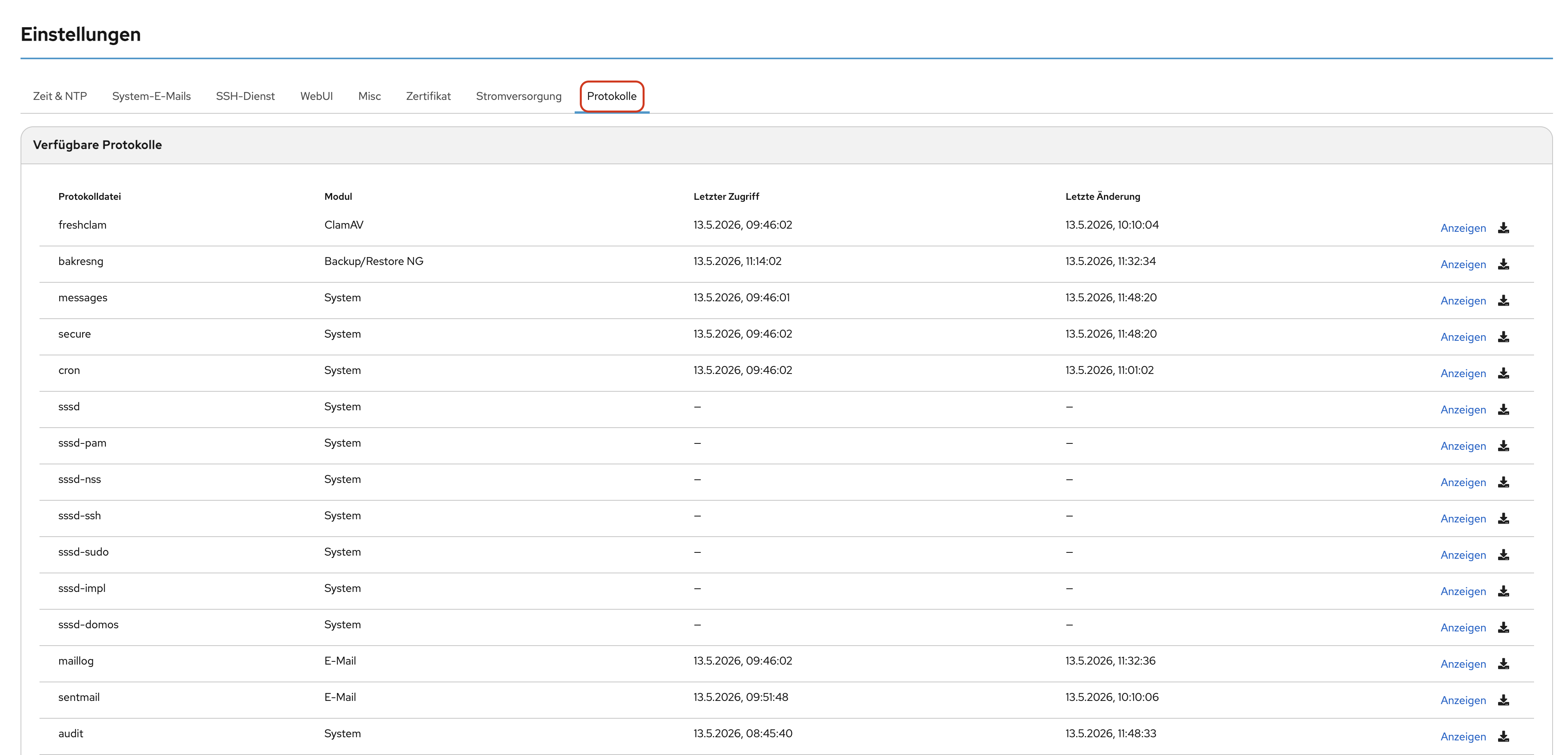
Task: Download the sssd-domos log file
Action: [x=1503, y=627]
